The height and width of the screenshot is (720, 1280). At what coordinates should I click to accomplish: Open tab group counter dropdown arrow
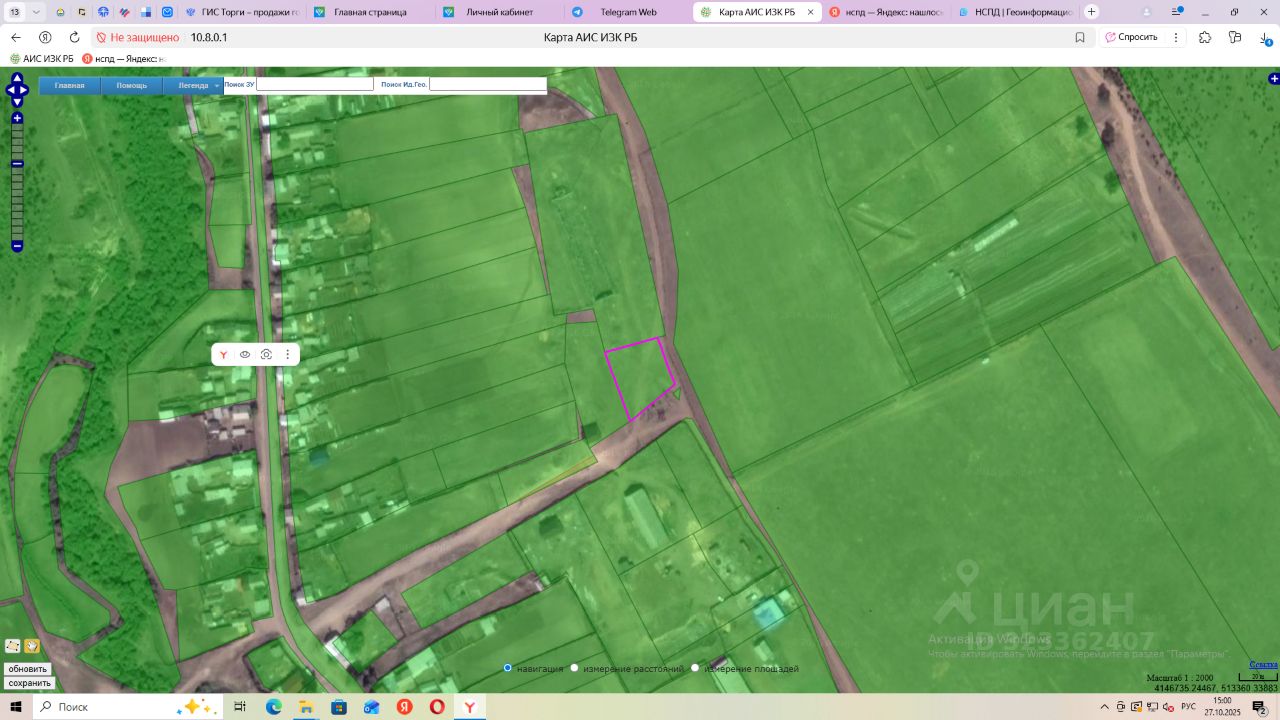point(37,12)
